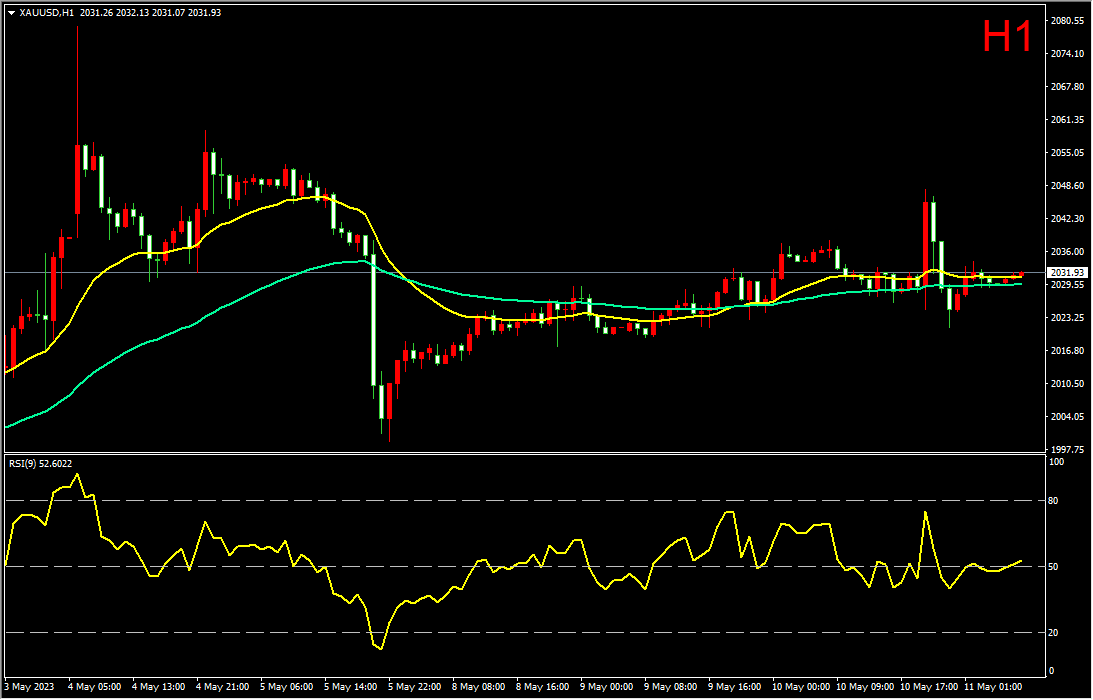Click the 4 May 13:00 time axis label
The height and width of the screenshot is (700, 1093).
158,687
